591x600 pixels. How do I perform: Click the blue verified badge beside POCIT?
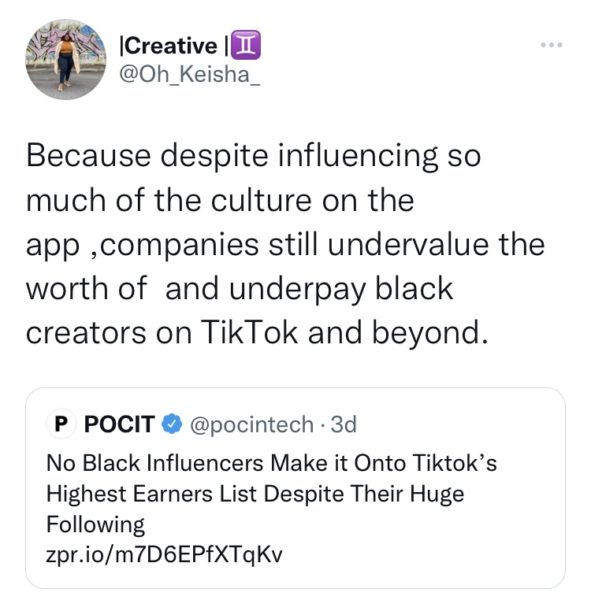tap(171, 424)
